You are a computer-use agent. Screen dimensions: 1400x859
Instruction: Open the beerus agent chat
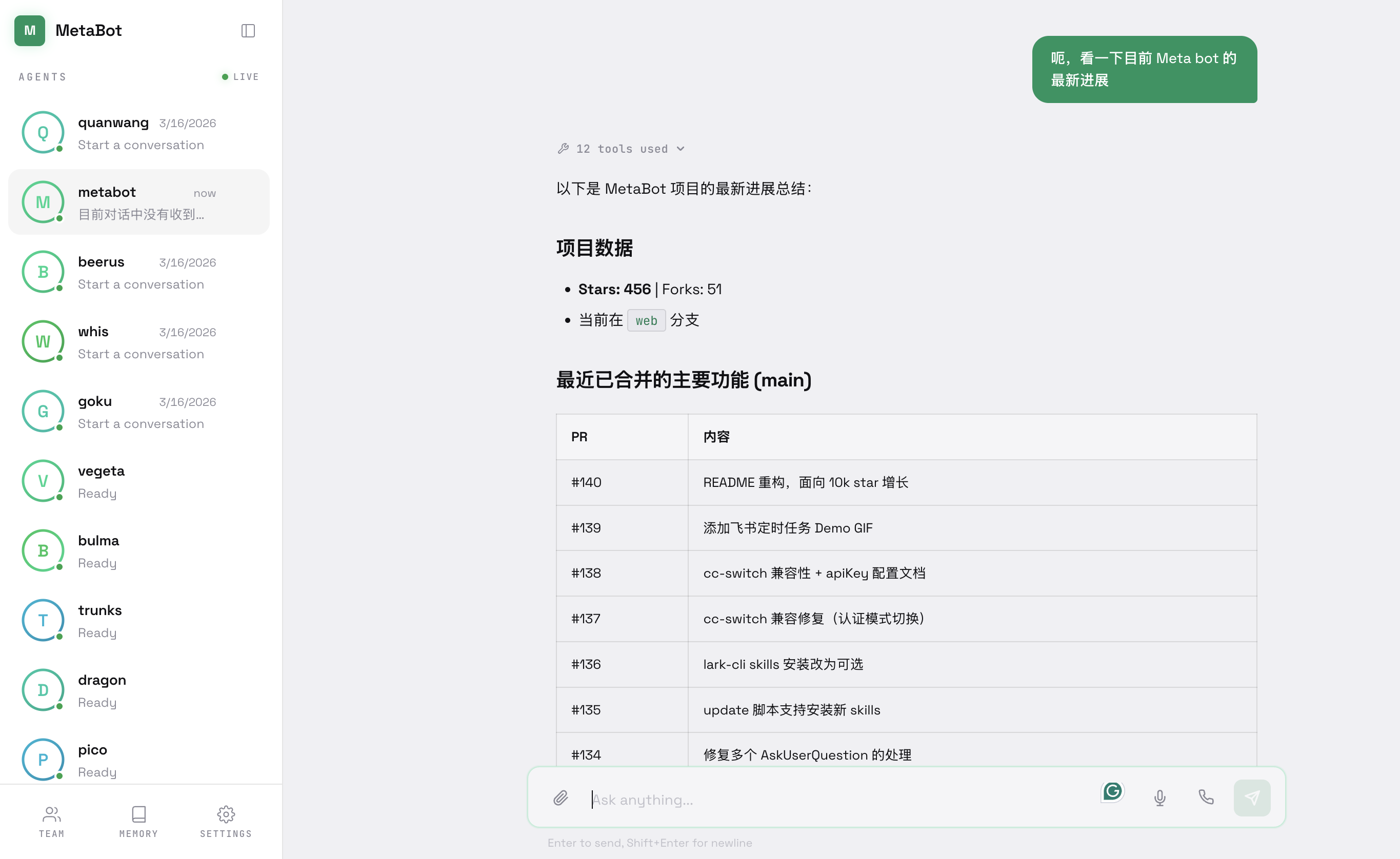click(138, 272)
